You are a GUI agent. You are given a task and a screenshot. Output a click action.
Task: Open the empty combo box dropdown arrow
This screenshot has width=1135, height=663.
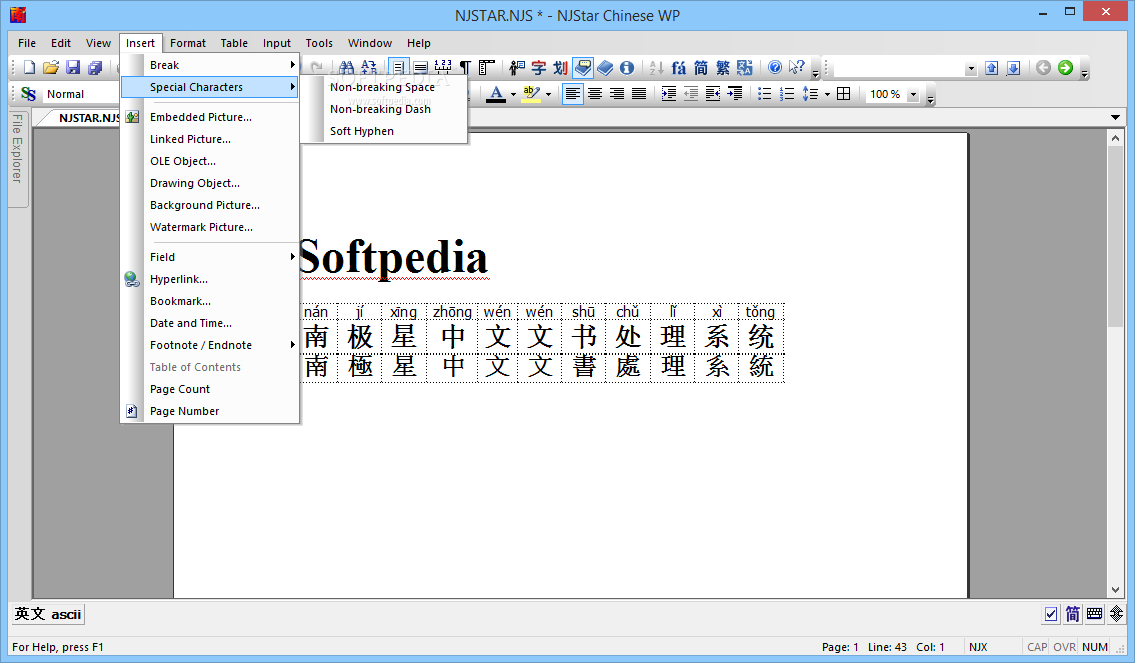(971, 69)
